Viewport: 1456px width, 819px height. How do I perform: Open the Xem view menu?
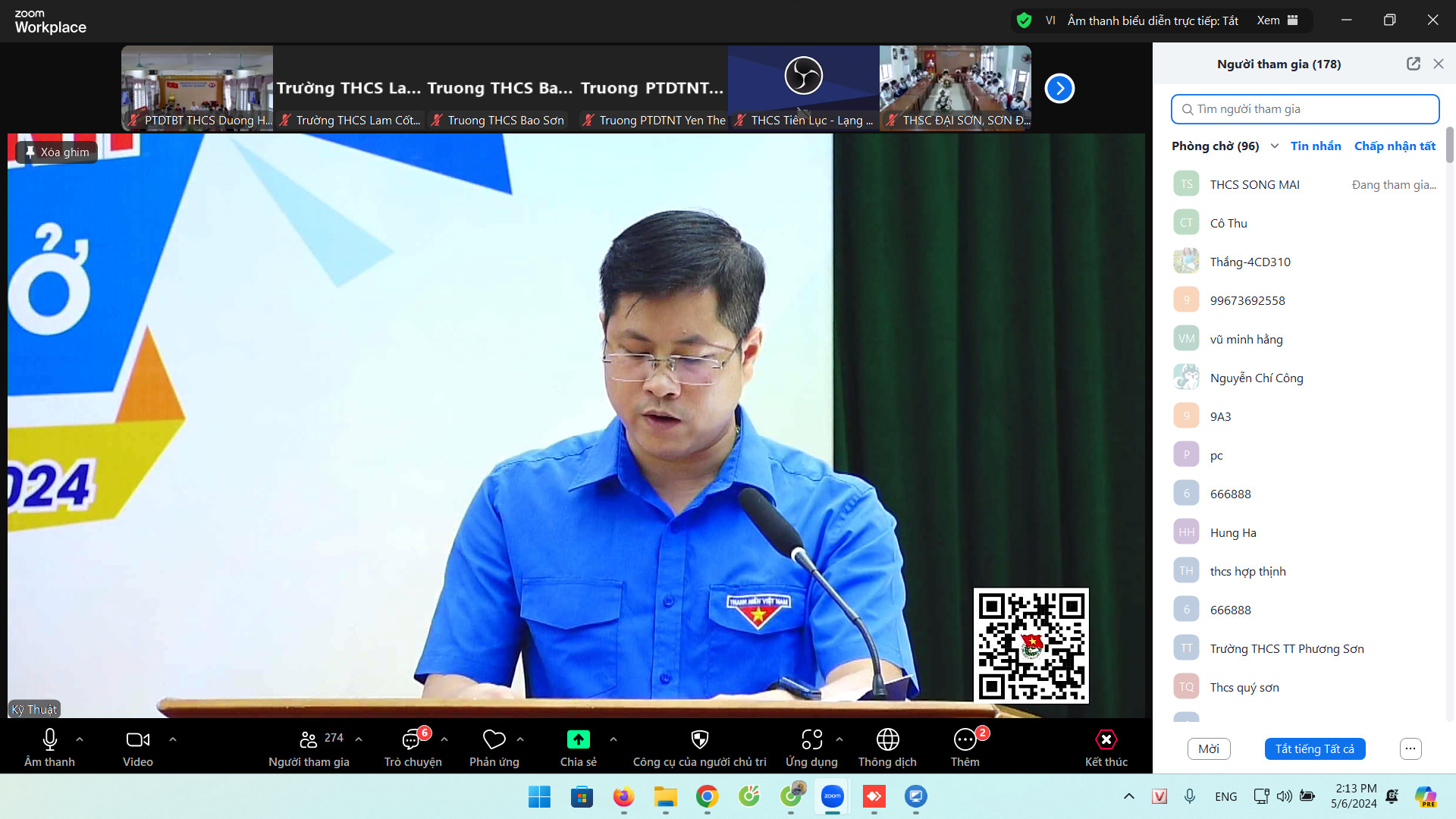[1277, 20]
